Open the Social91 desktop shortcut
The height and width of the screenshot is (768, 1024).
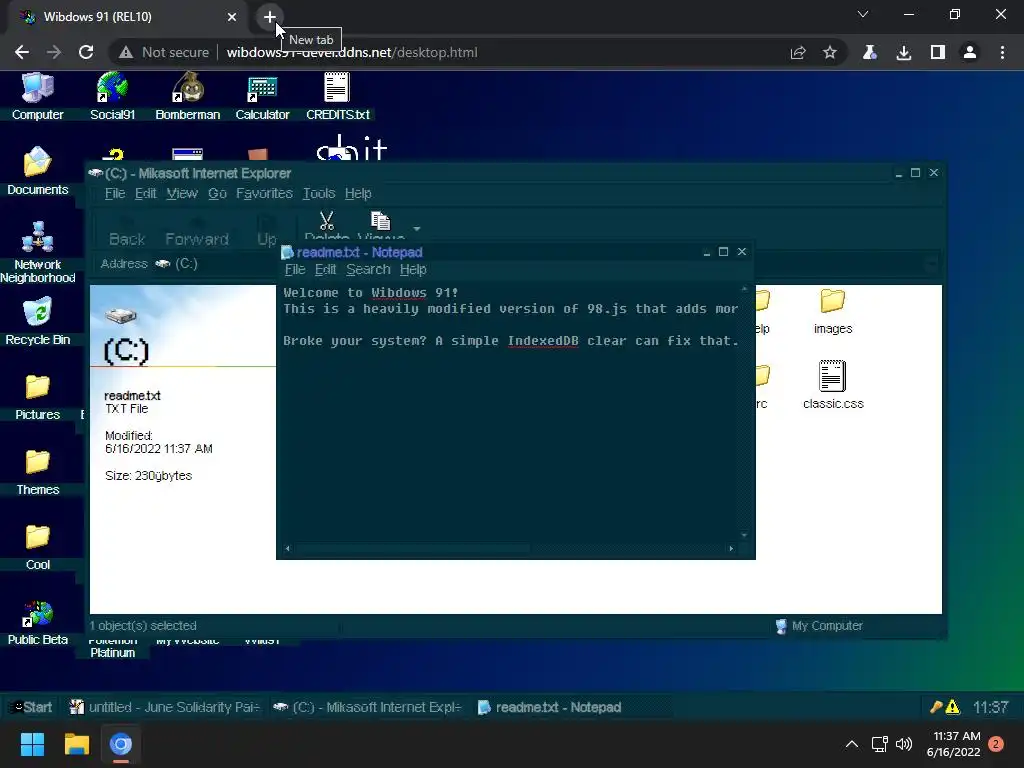click(x=112, y=97)
